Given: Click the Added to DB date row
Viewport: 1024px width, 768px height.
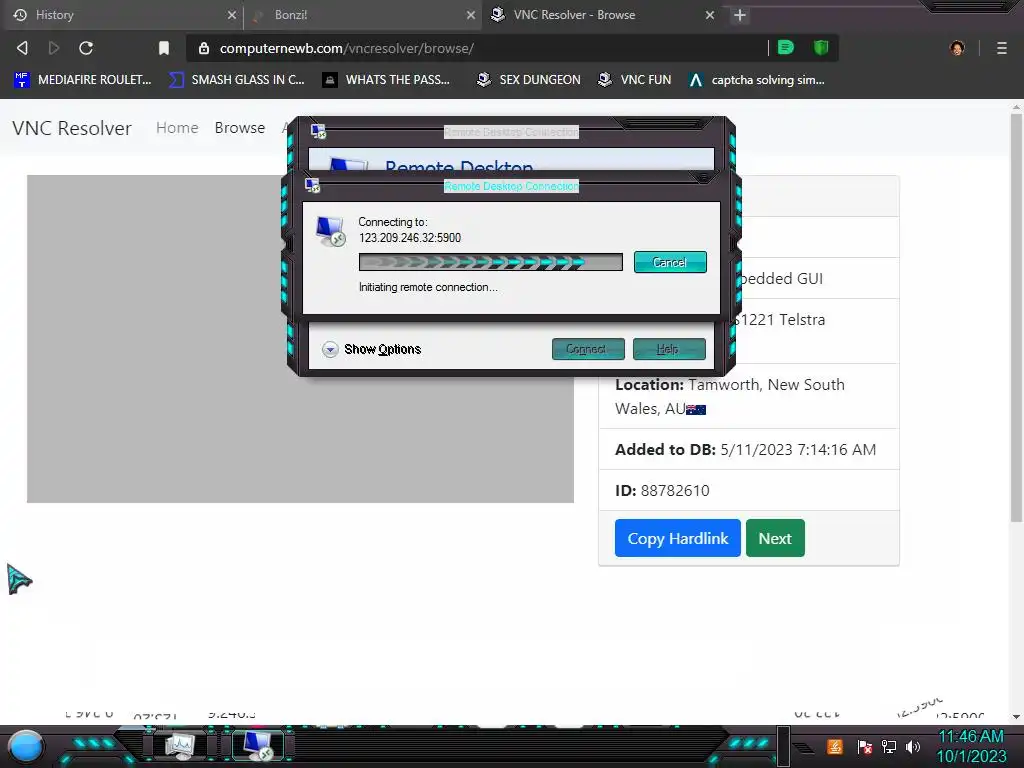Looking at the screenshot, I should click(x=748, y=449).
